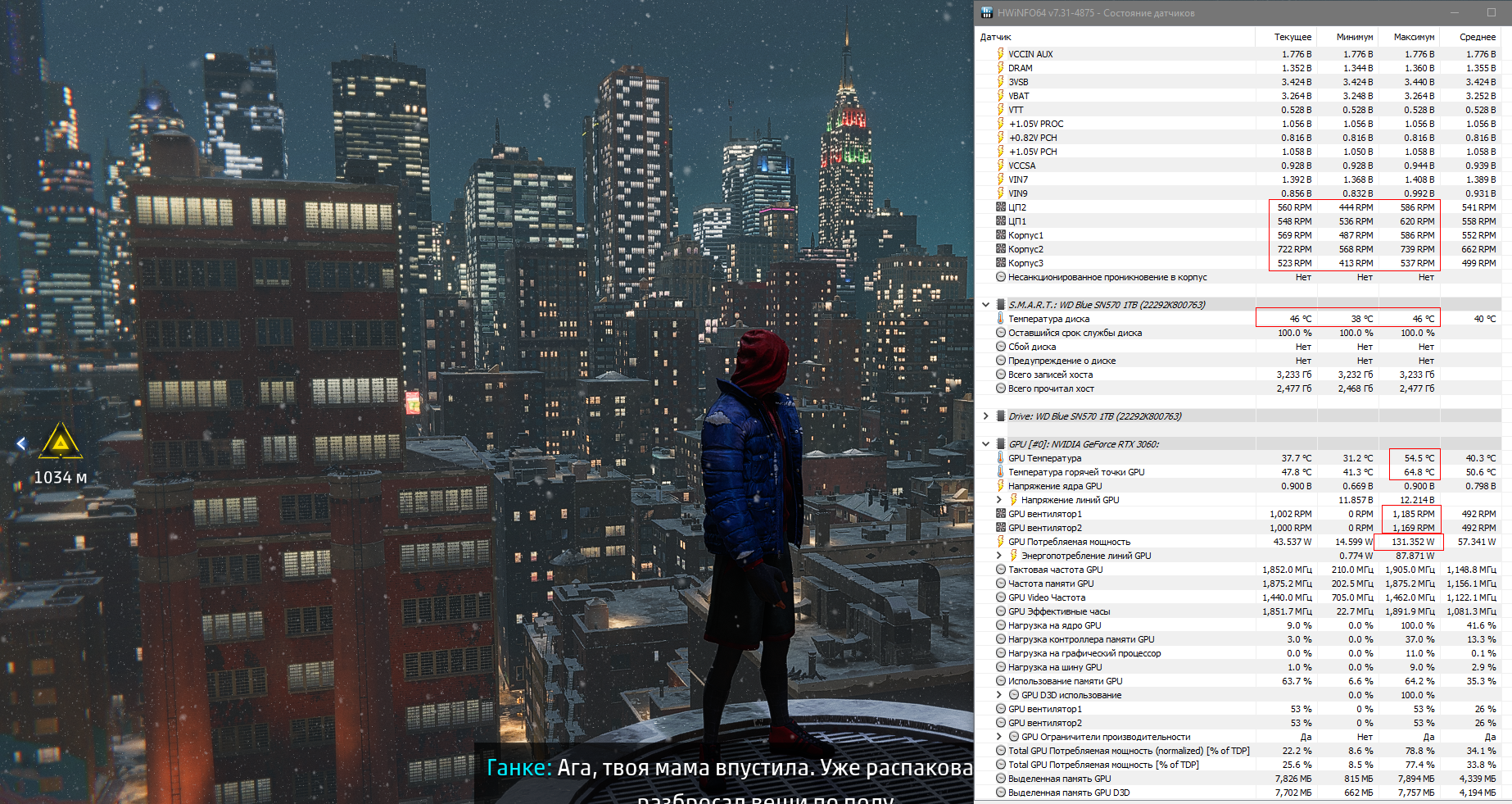Select the Предупреждение о диске row
Image resolution: width=1512 pixels, height=804 pixels.
[x=1238, y=361]
